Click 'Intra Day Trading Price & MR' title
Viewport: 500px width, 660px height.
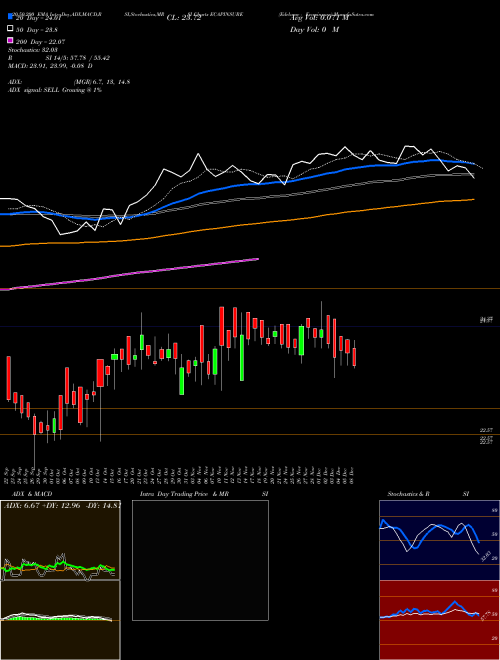pyautogui.click(x=184, y=494)
